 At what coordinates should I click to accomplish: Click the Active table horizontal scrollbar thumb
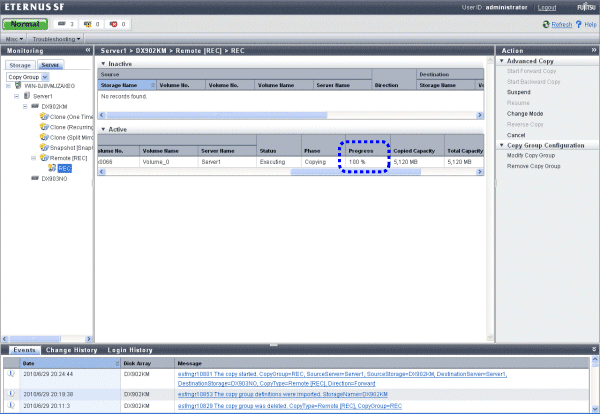[355, 172]
